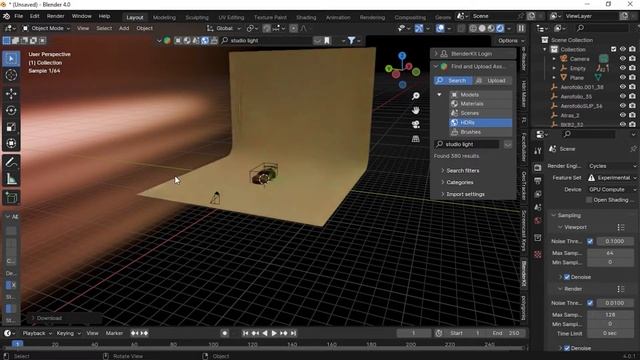Choose the Rotate tool
640x360 pixels.
[11, 110]
